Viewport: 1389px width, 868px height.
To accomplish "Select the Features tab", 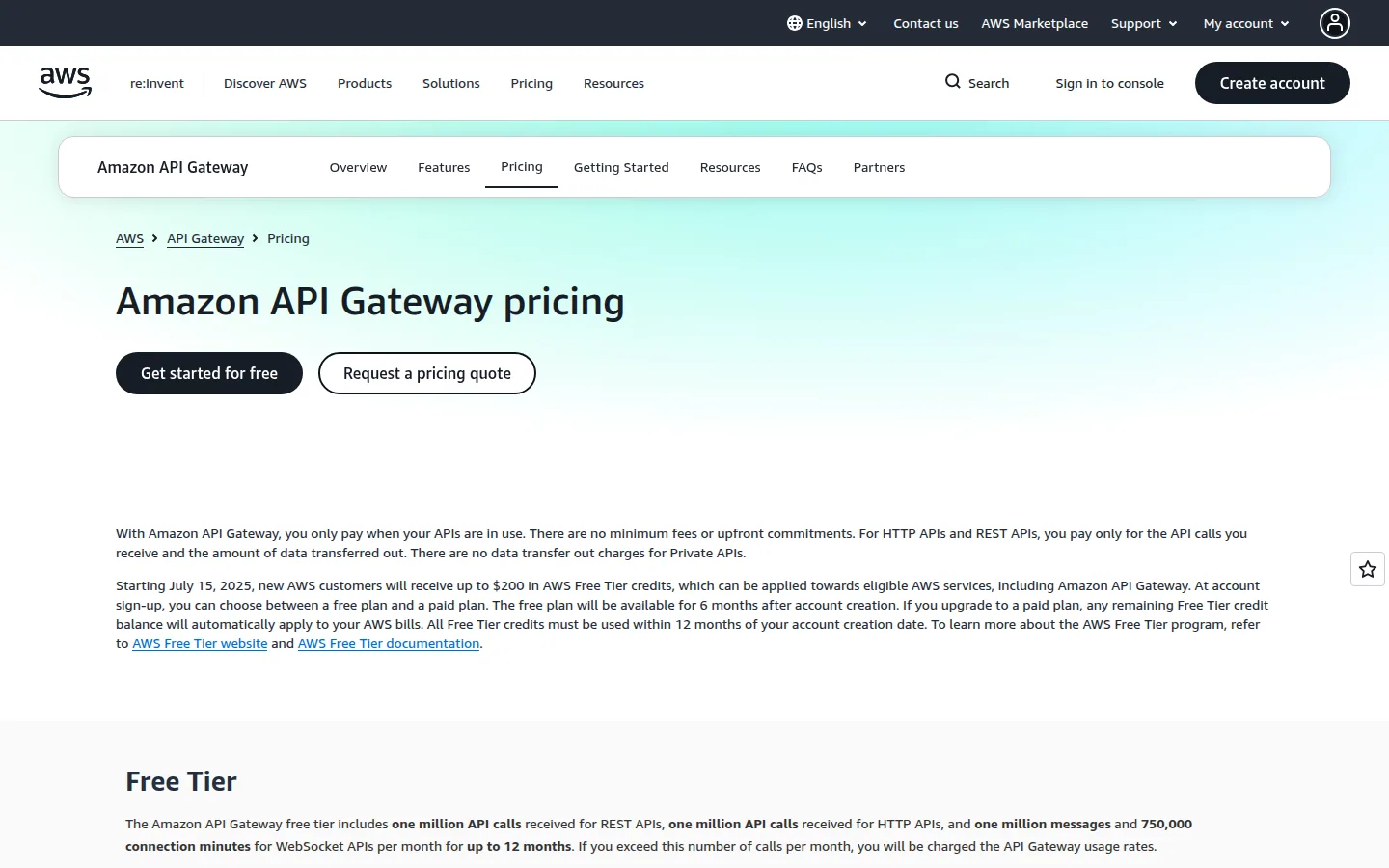I will click(444, 167).
